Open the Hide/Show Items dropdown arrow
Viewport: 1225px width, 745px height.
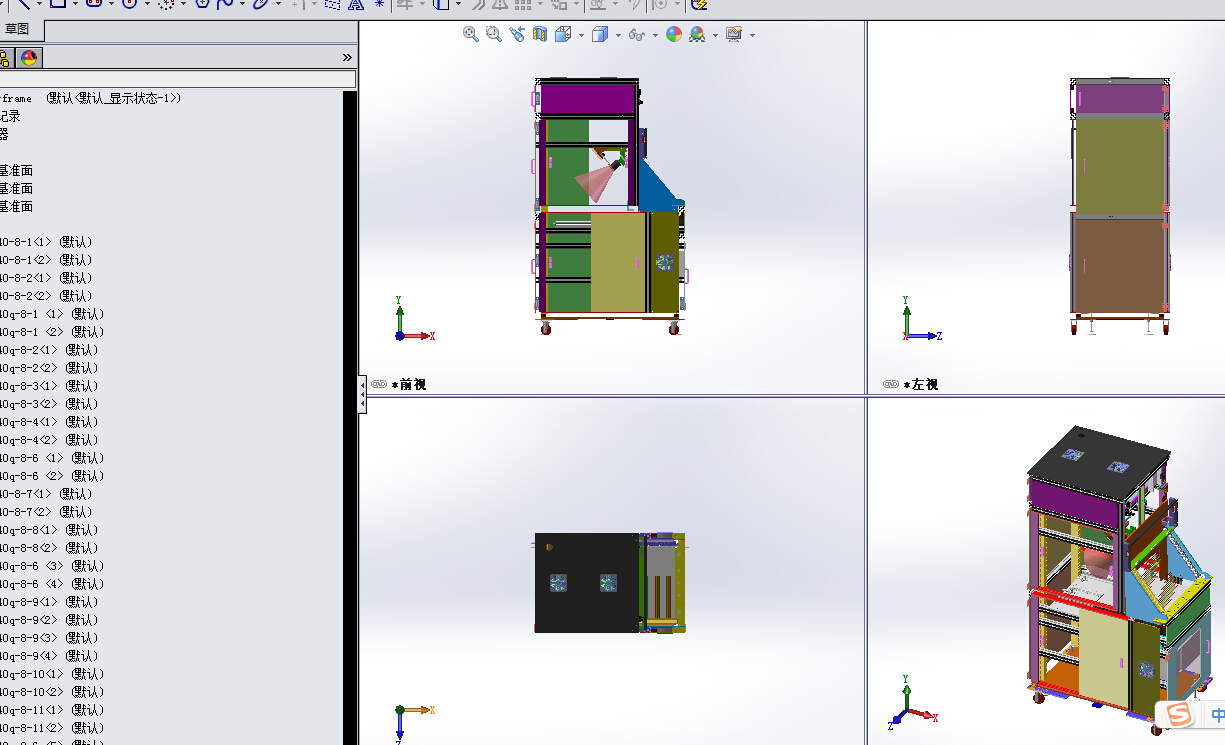click(x=654, y=35)
